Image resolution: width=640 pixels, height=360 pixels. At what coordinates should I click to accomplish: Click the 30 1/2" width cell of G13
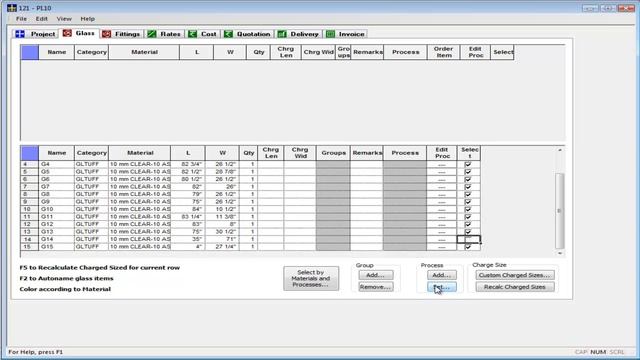coord(222,232)
